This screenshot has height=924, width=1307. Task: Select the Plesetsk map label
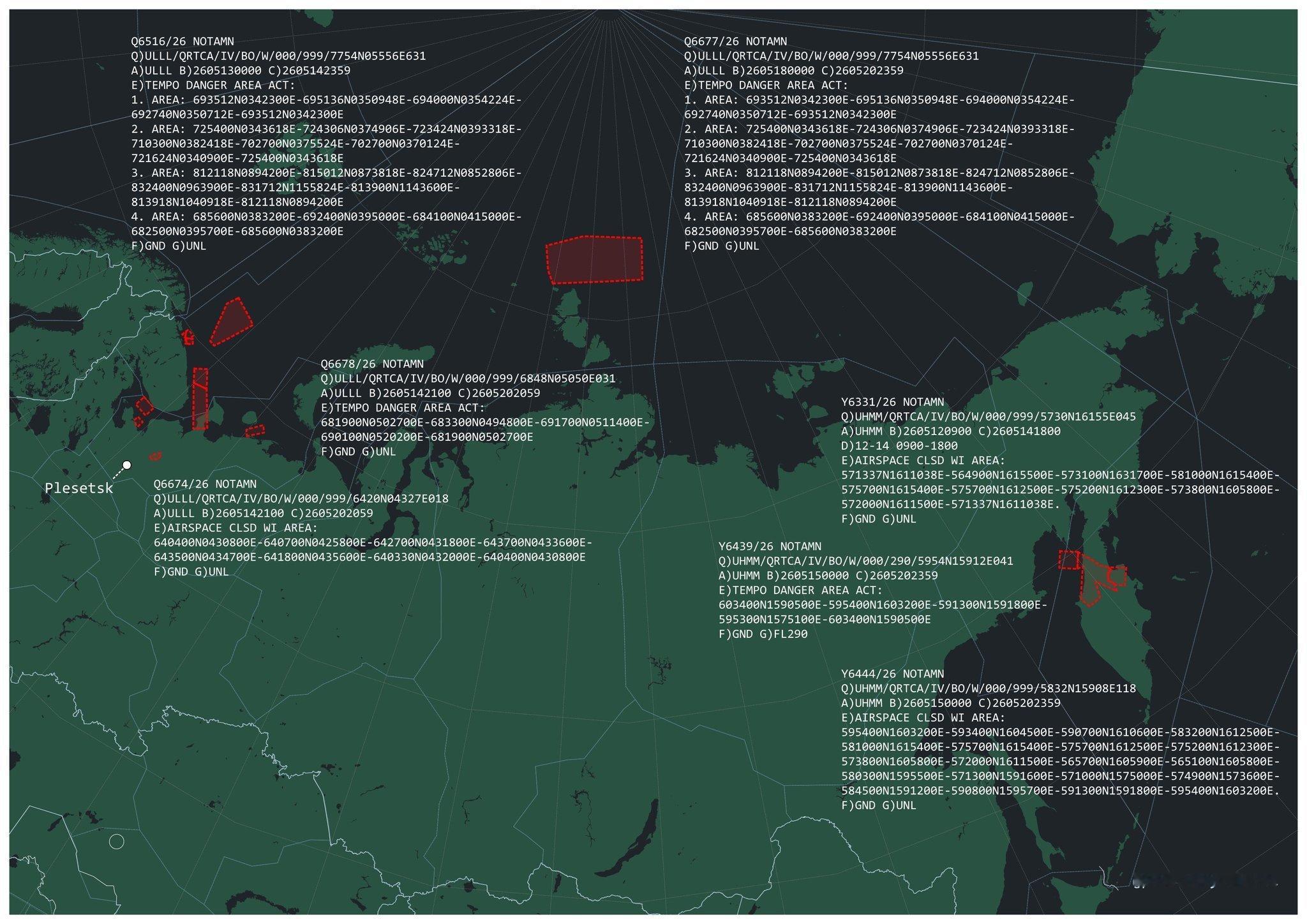coord(79,488)
